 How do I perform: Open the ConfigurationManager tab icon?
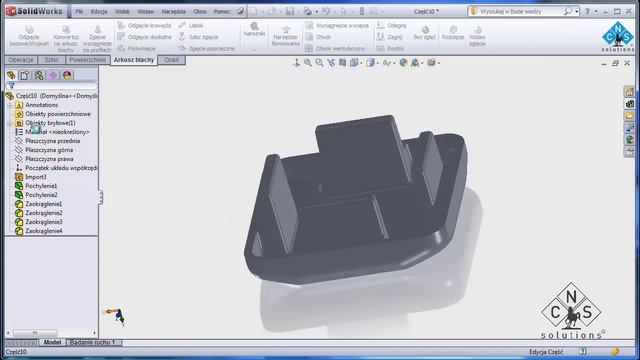click(x=39, y=75)
